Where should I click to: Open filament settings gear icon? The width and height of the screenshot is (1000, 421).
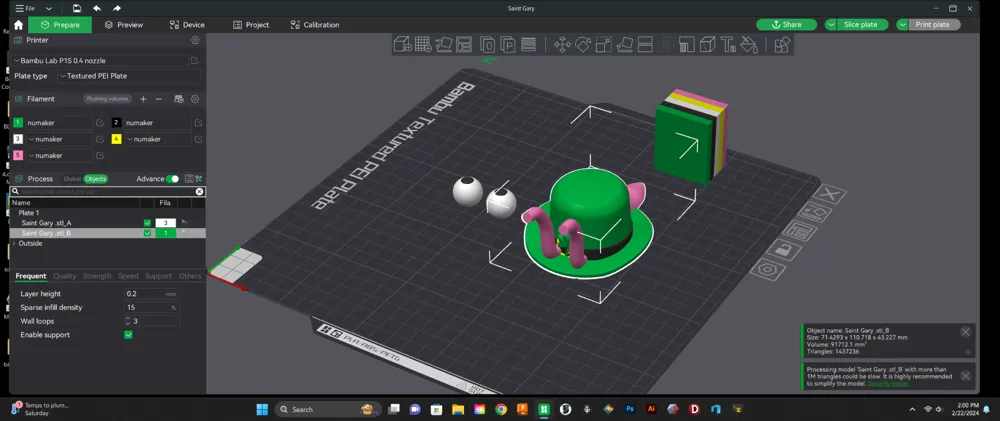pyautogui.click(x=195, y=99)
